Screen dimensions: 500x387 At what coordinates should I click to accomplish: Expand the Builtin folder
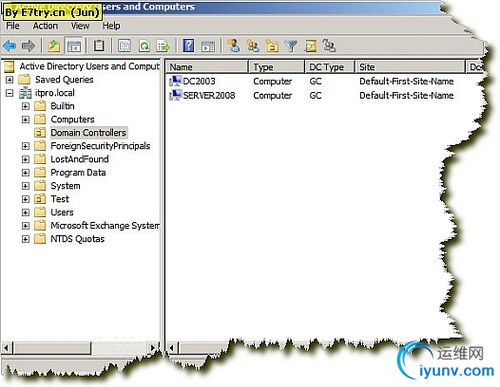tap(25, 106)
